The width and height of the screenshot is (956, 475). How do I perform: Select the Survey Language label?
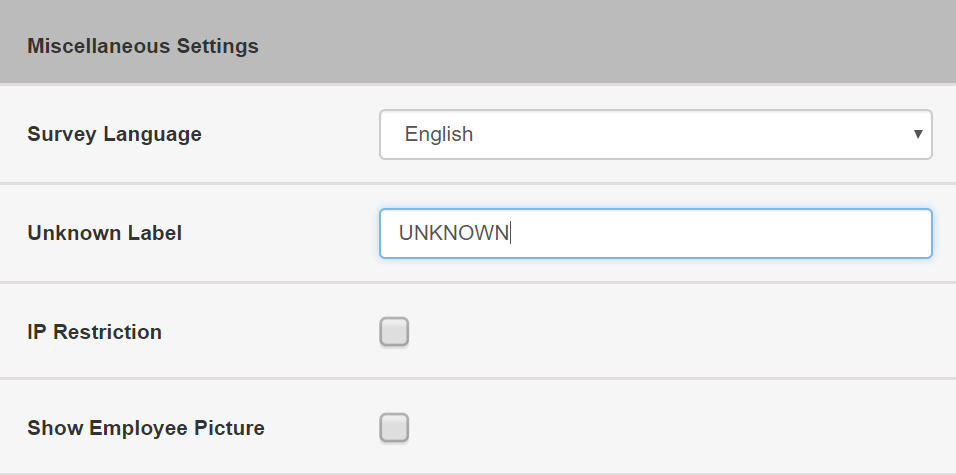point(115,134)
